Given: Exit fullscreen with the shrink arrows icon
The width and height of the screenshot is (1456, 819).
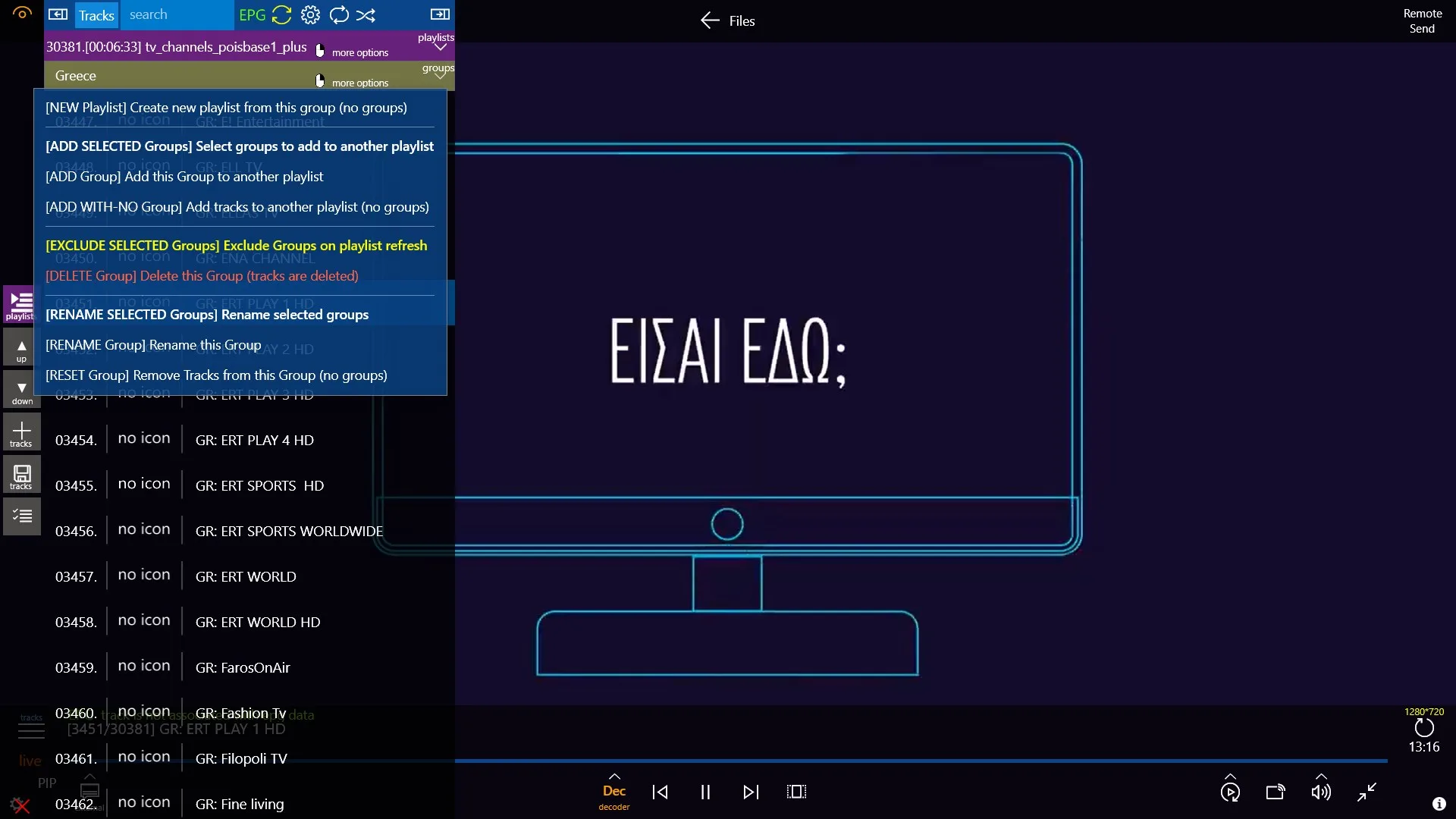Looking at the screenshot, I should (1367, 792).
